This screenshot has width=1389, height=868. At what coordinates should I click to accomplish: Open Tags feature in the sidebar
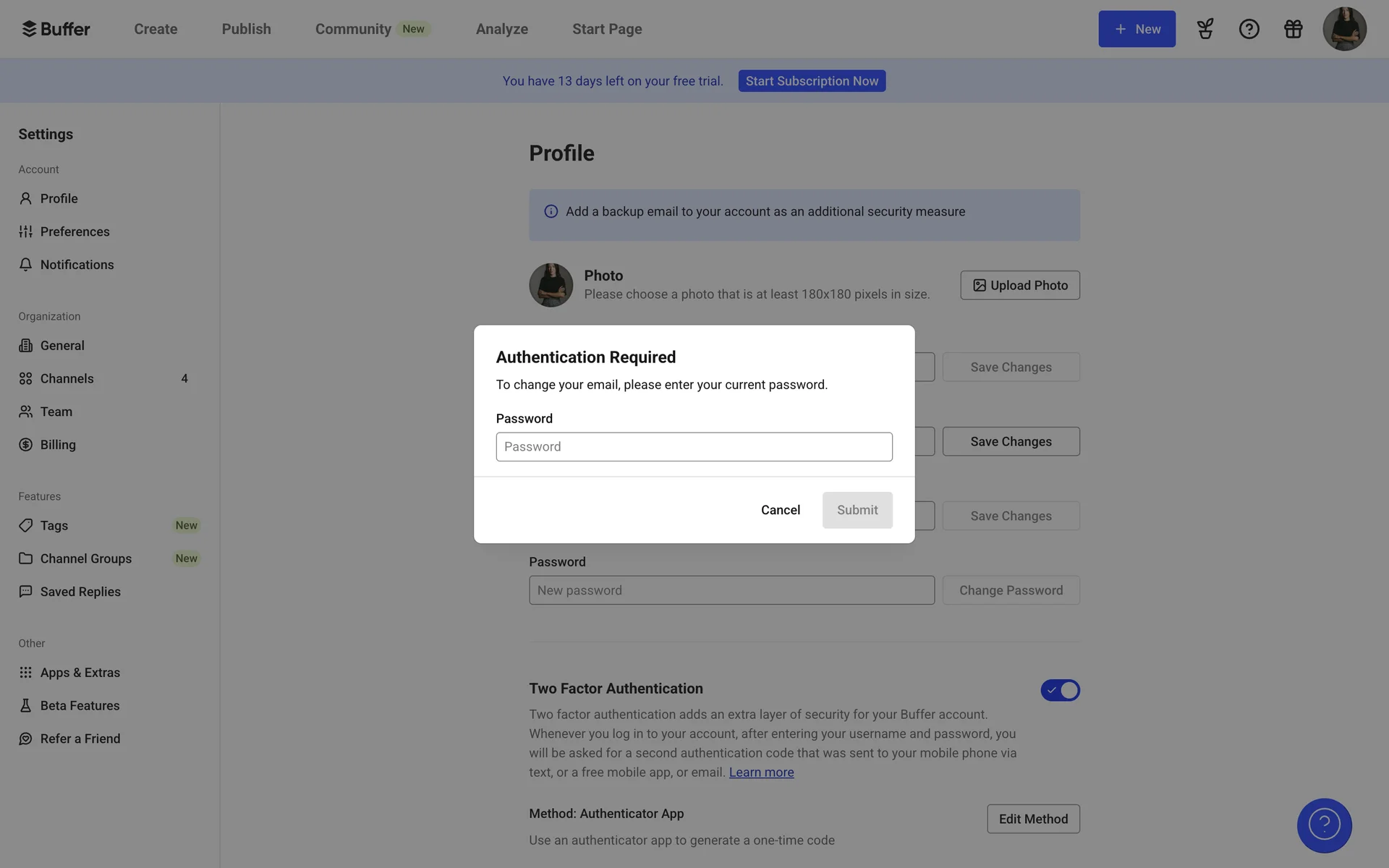point(54,526)
